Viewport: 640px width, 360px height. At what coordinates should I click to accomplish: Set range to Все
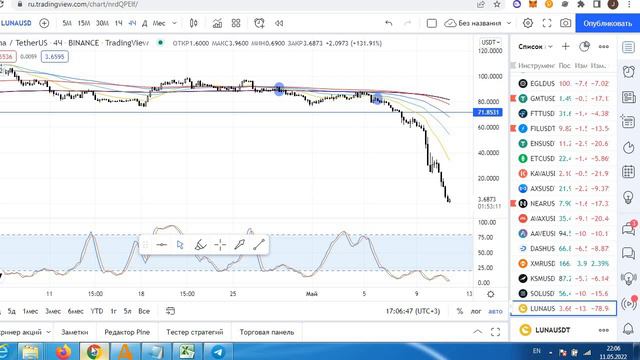144,311
